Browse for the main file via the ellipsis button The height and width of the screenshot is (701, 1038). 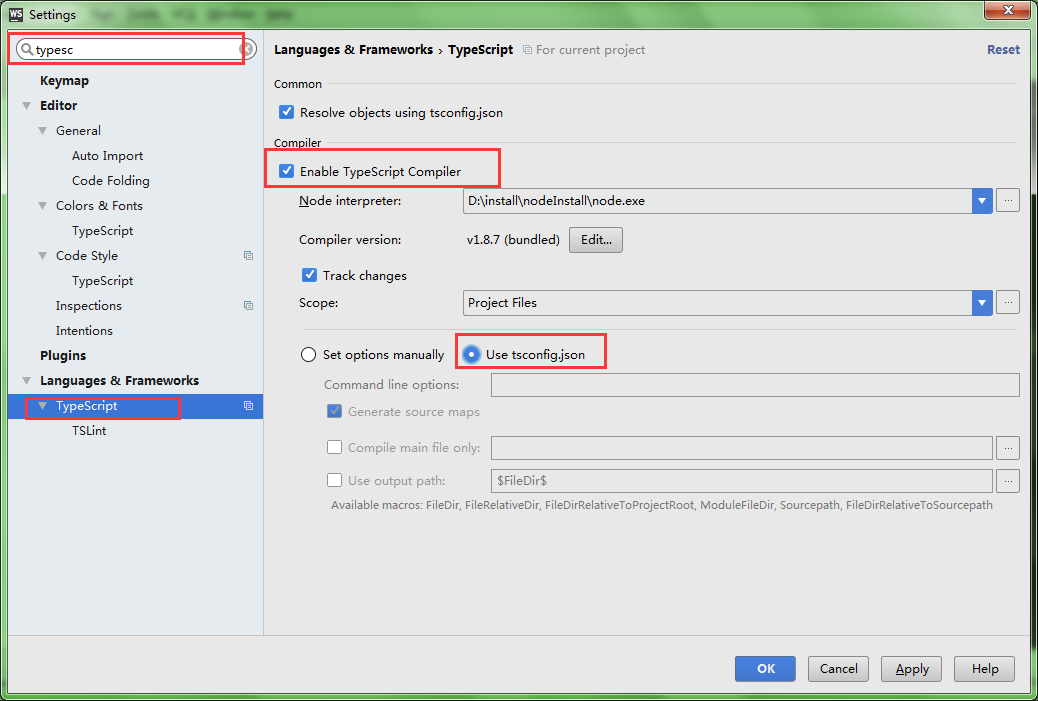tap(1008, 447)
